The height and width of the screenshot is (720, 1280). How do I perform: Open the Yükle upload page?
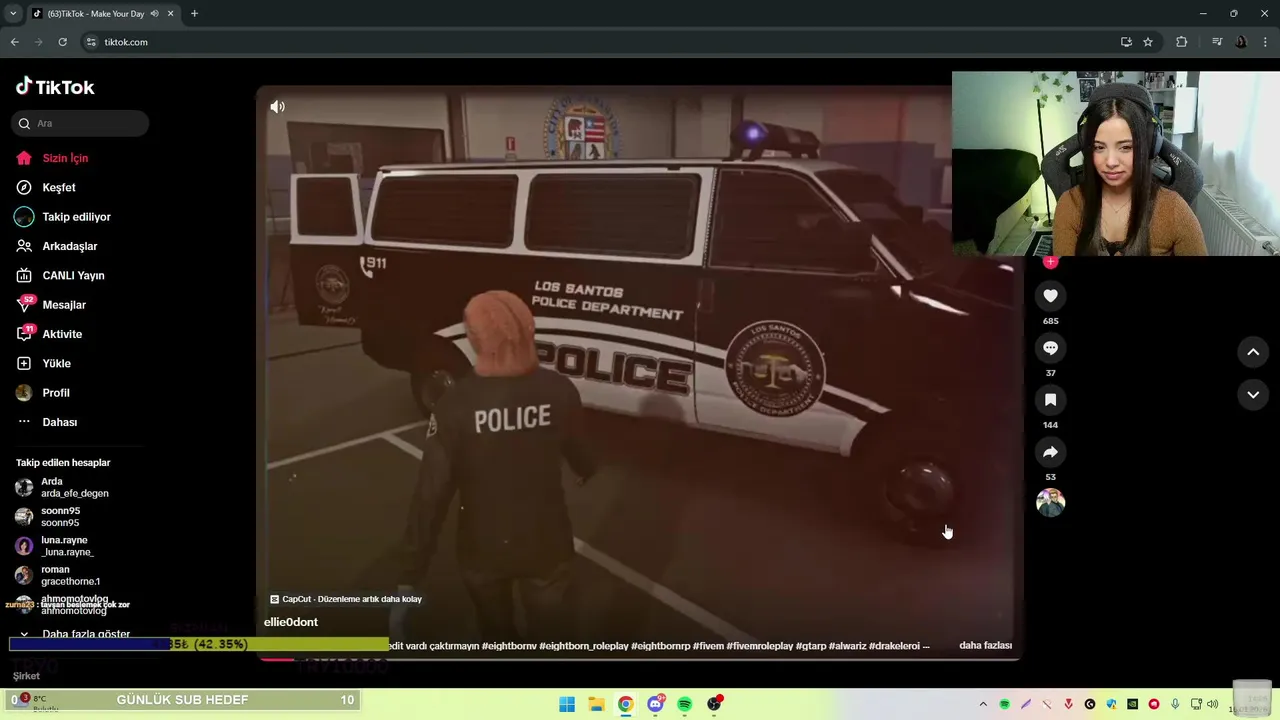[x=56, y=363]
